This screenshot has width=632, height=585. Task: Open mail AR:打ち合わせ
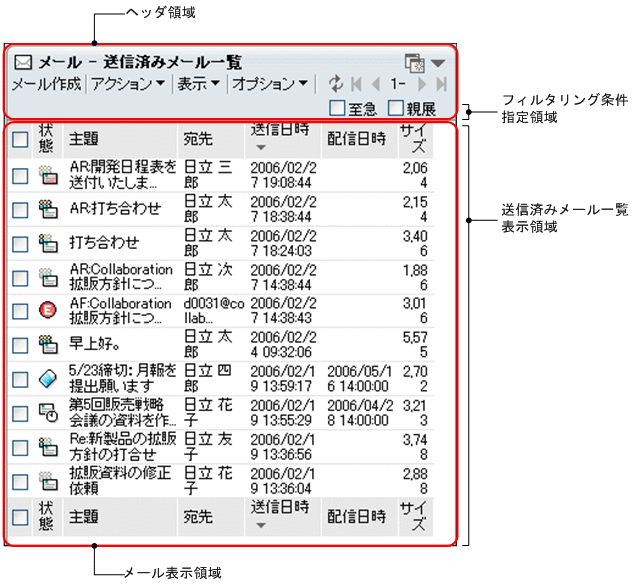tap(115, 209)
